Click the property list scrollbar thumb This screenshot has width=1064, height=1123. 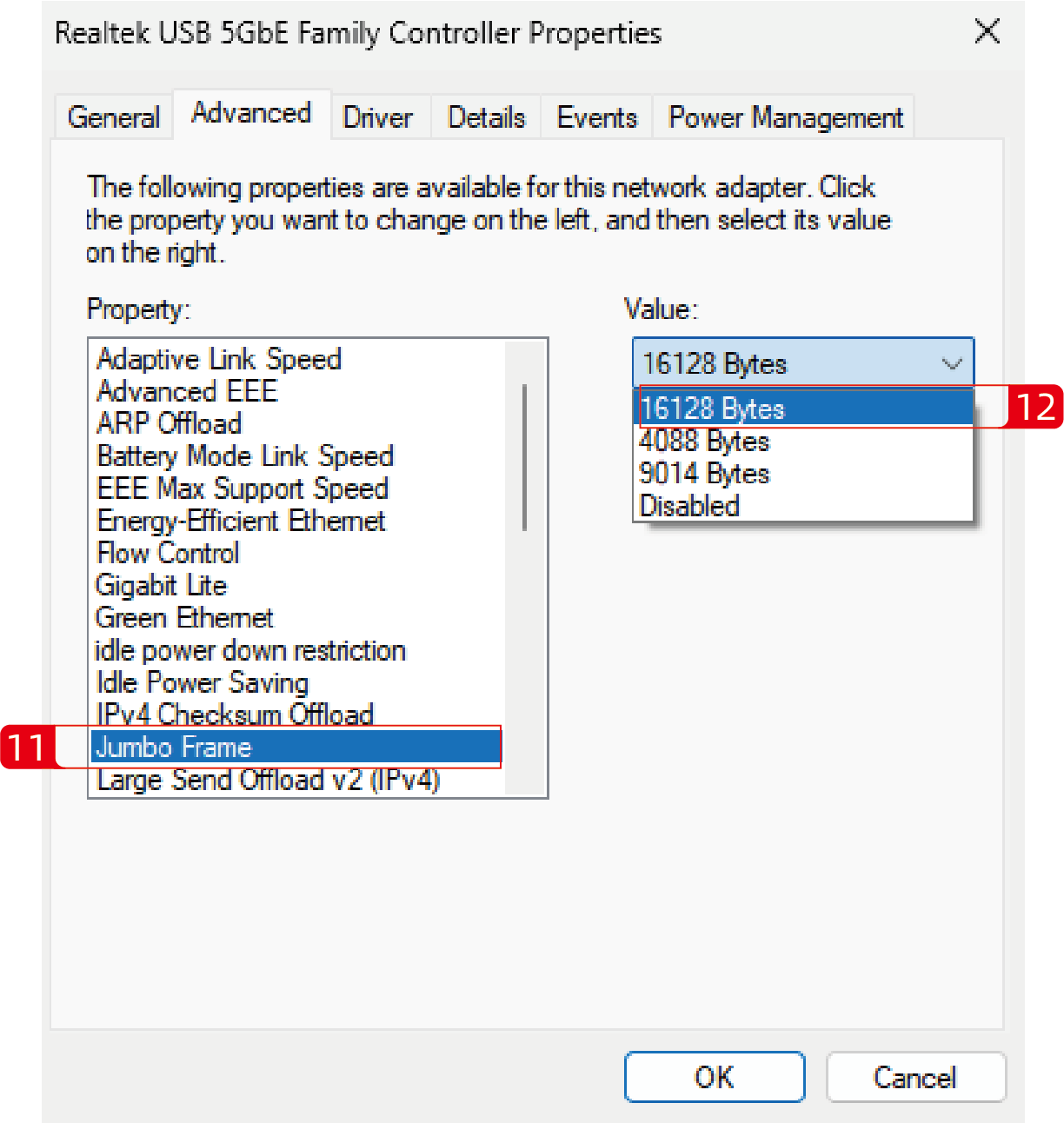(524, 456)
